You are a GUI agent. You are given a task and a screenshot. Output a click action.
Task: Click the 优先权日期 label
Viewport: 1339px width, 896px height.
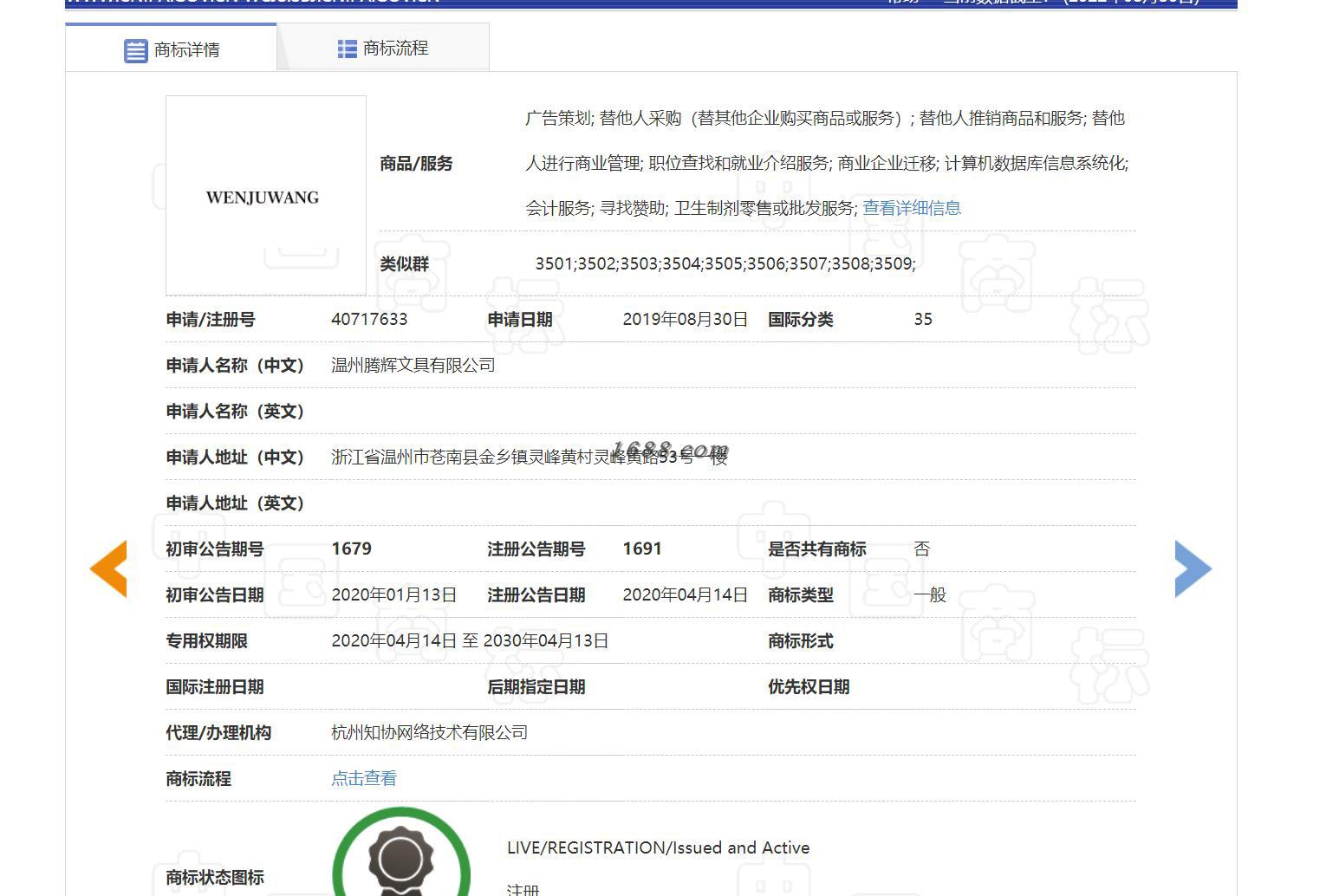[809, 686]
